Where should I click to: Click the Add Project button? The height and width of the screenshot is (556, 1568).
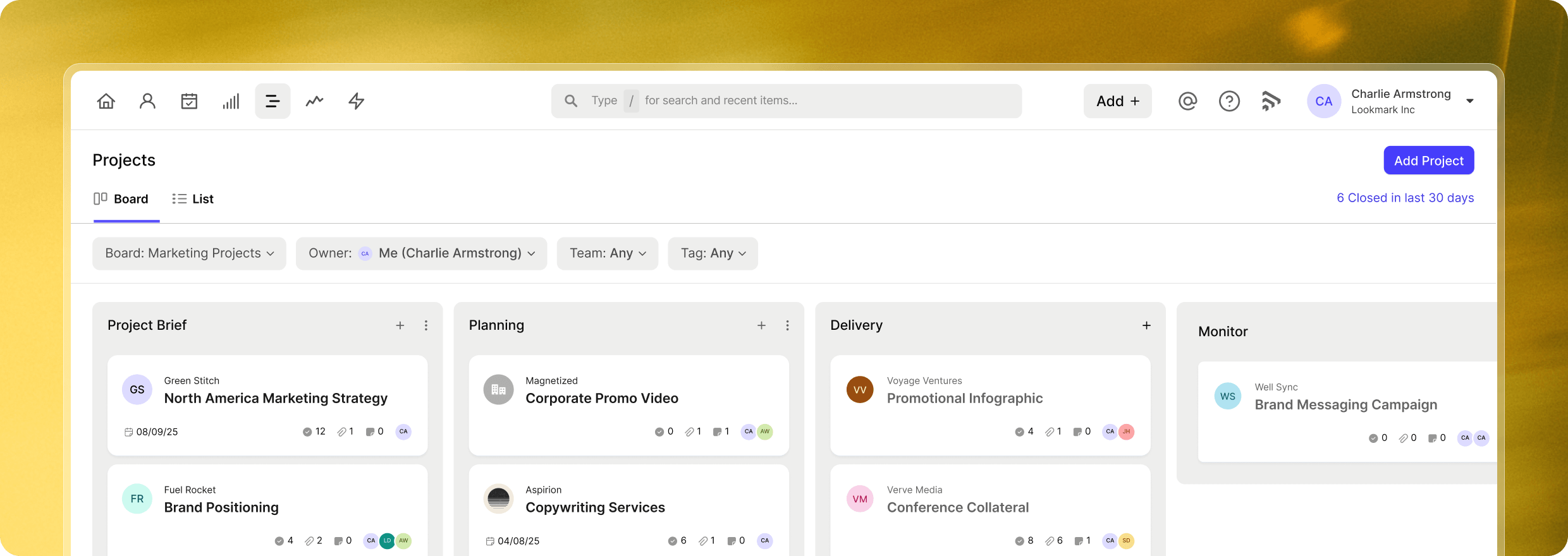tap(1428, 160)
